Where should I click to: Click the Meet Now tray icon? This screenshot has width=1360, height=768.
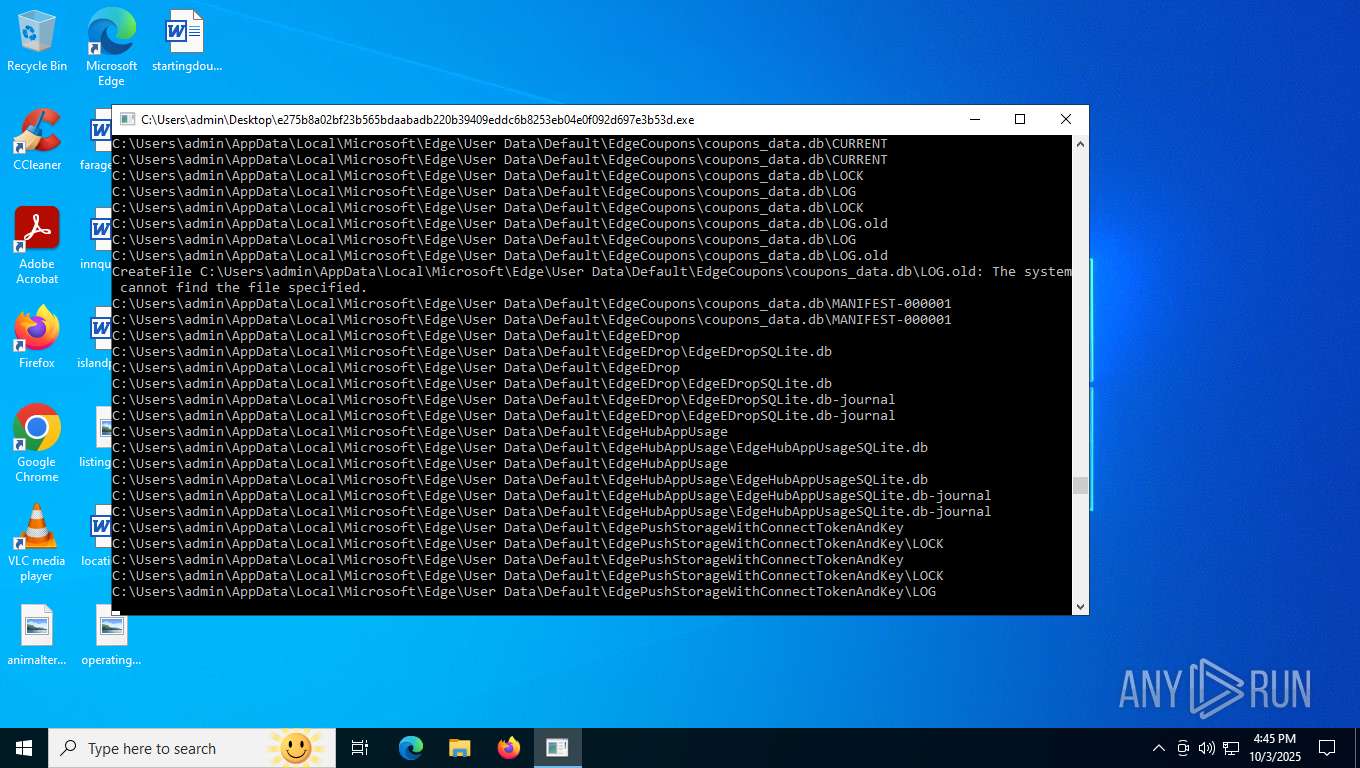coord(1183,748)
